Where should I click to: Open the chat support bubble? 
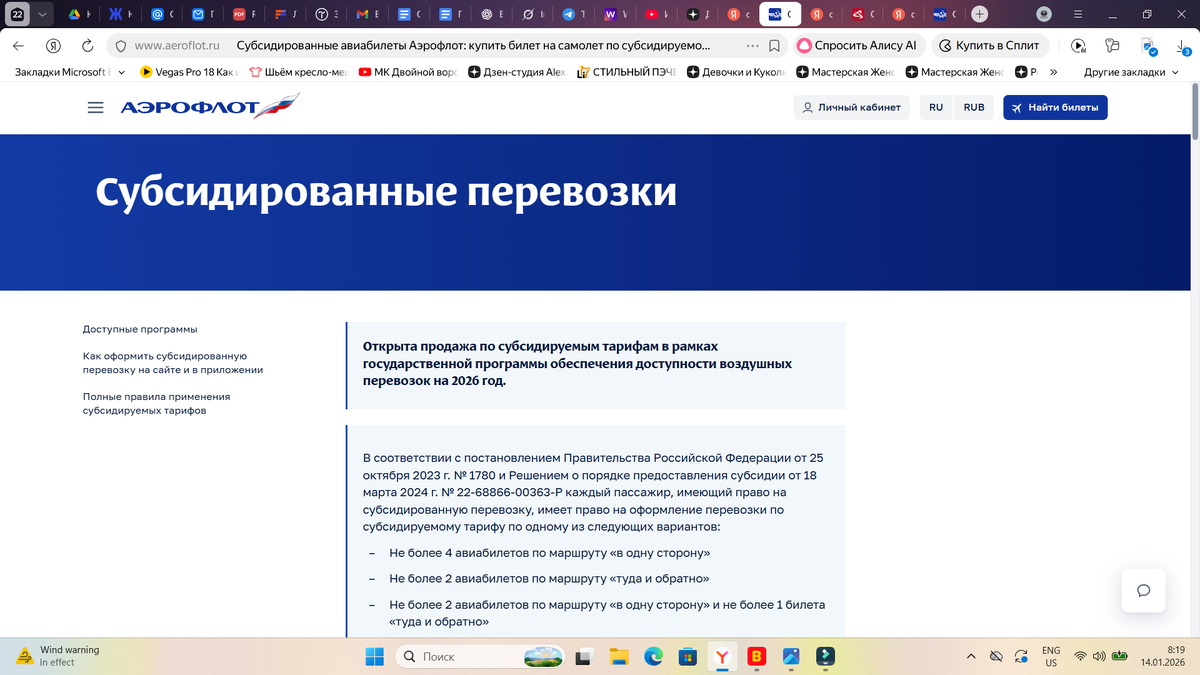1144,590
